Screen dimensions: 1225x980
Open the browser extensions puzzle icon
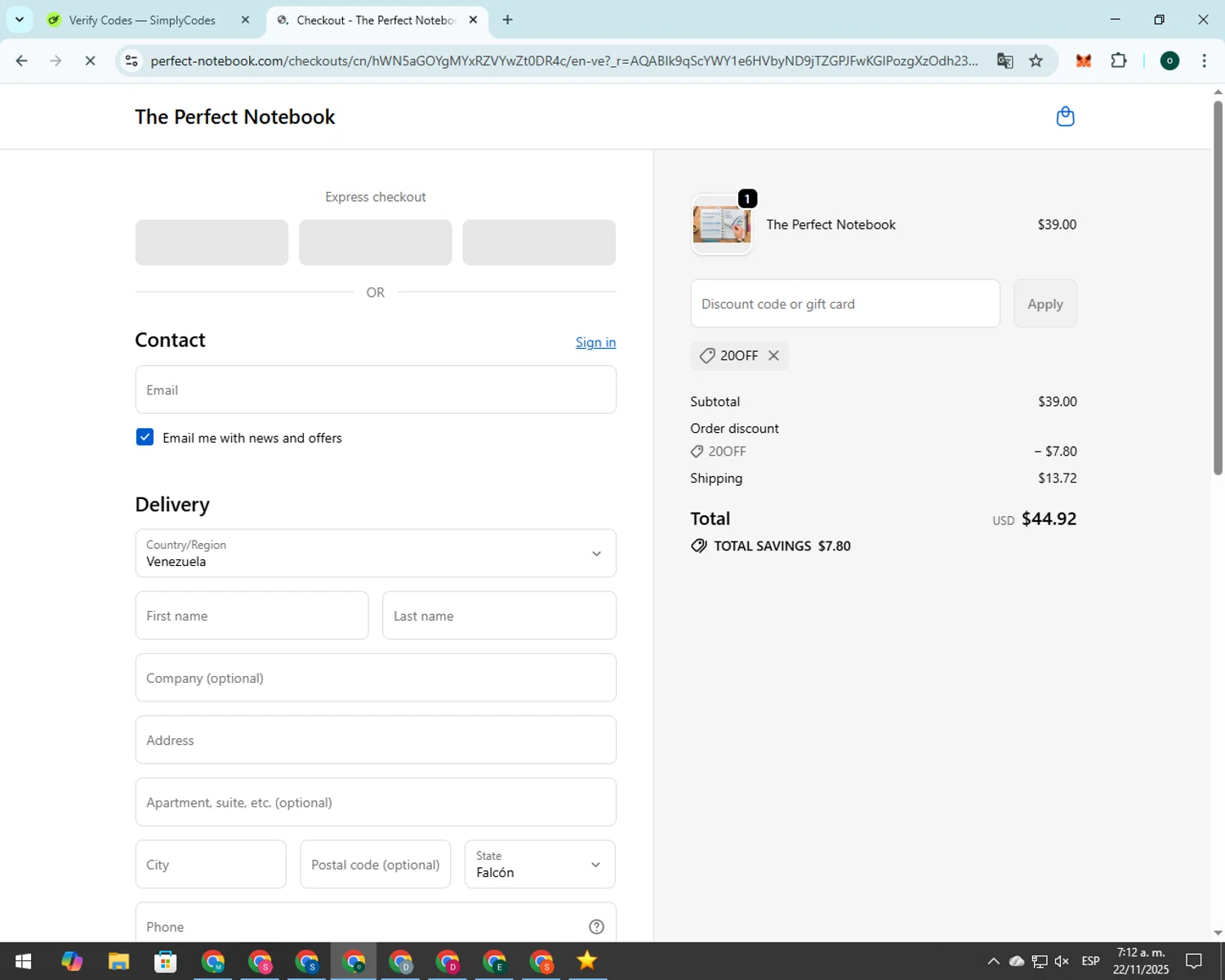tap(1119, 60)
